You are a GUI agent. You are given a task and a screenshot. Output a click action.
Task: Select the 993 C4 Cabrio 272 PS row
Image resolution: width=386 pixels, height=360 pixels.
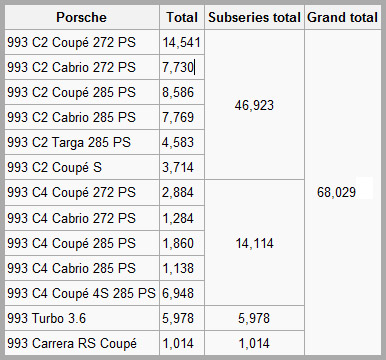pos(104,218)
